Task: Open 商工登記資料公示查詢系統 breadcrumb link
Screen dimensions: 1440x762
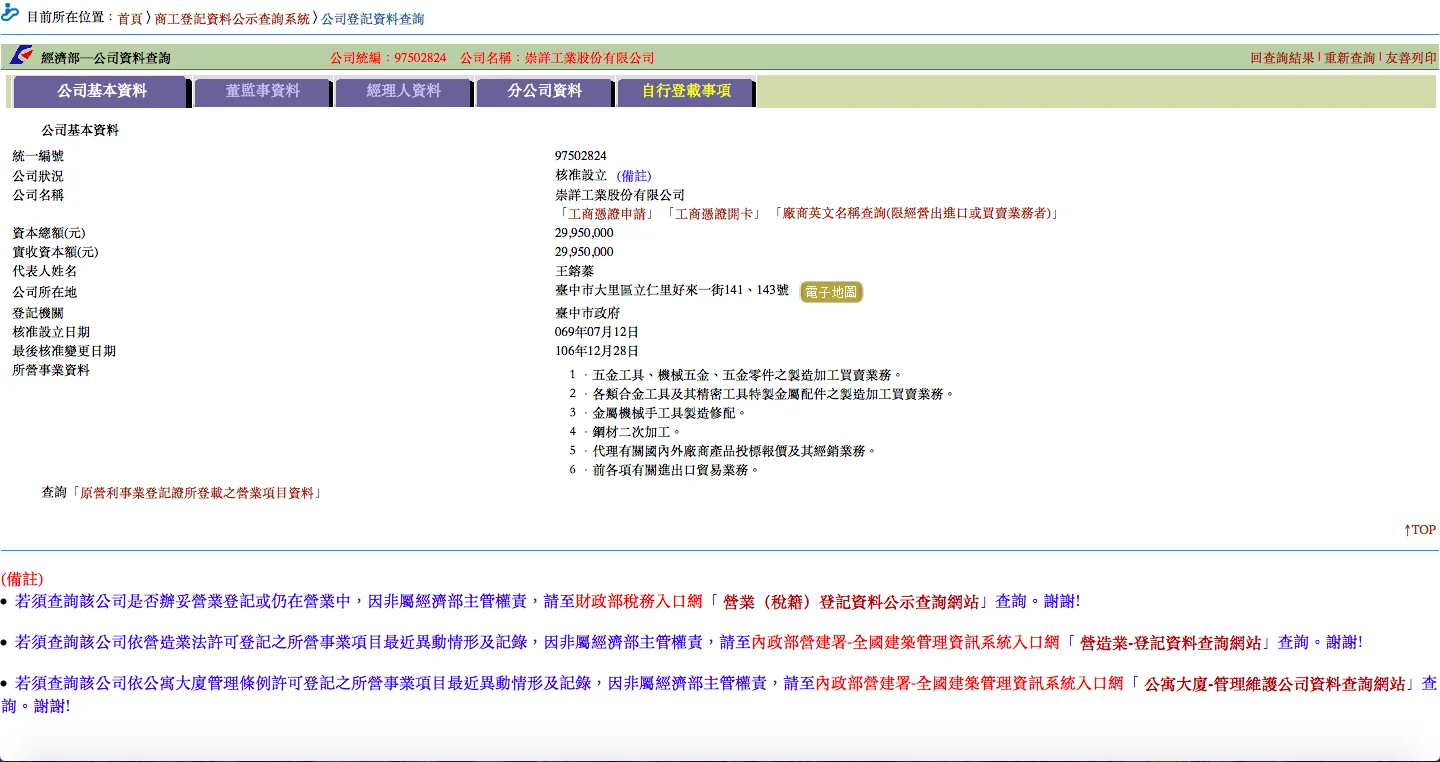Action: [x=232, y=19]
